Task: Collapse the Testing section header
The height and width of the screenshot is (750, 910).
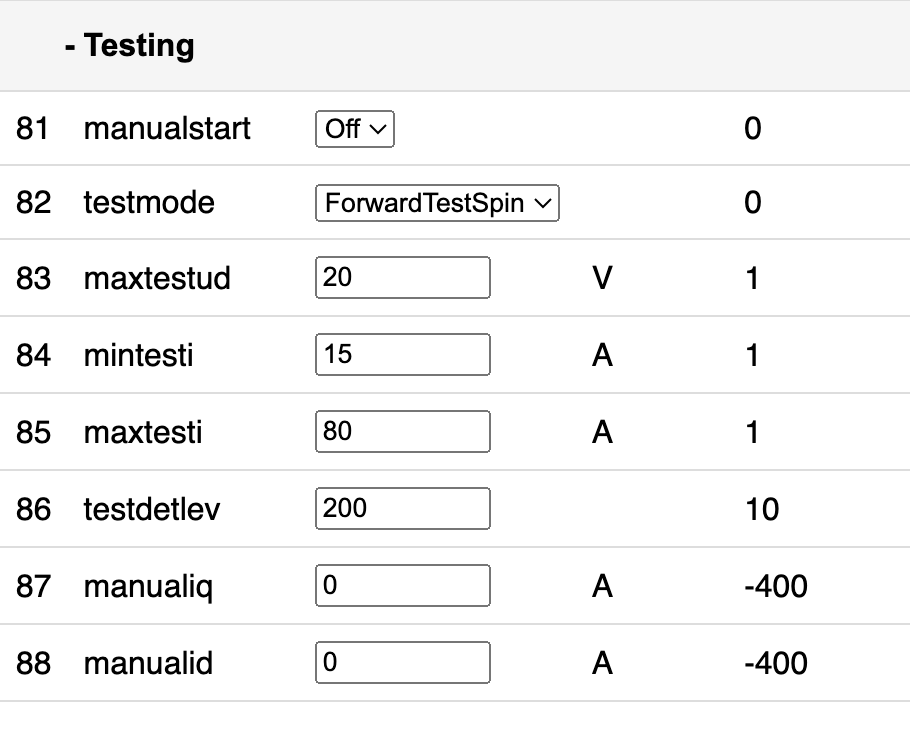Action: [x=129, y=46]
